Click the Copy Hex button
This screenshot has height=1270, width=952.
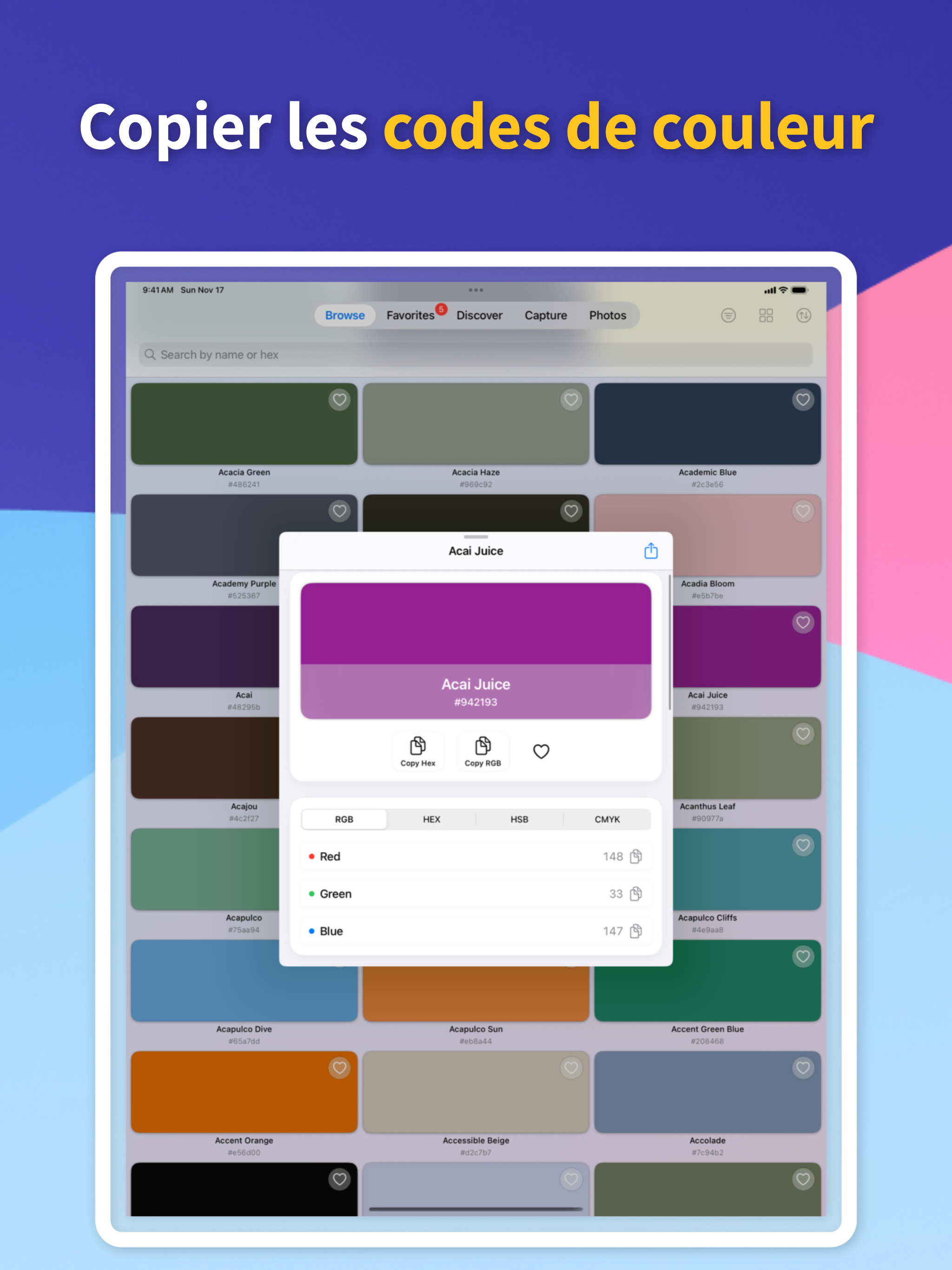tap(418, 751)
